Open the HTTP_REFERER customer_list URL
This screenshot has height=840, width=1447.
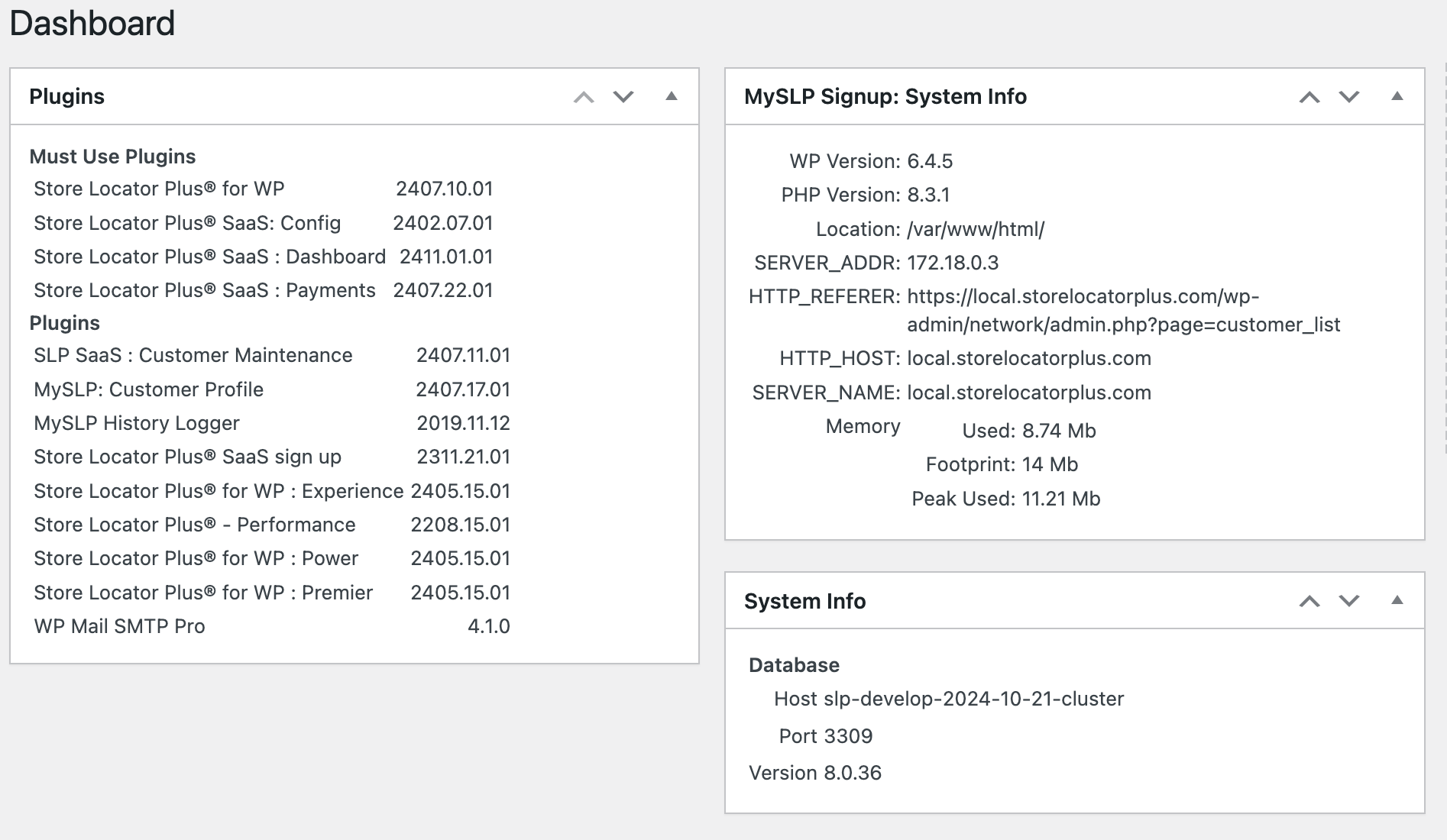tap(1123, 310)
